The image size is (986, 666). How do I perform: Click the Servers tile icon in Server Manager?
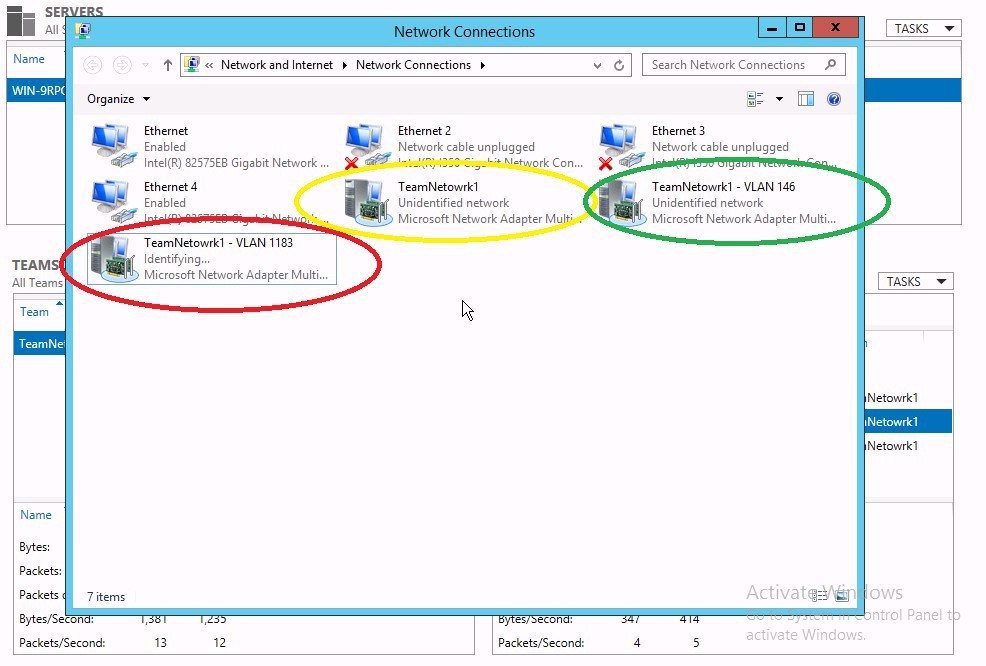coord(21,20)
